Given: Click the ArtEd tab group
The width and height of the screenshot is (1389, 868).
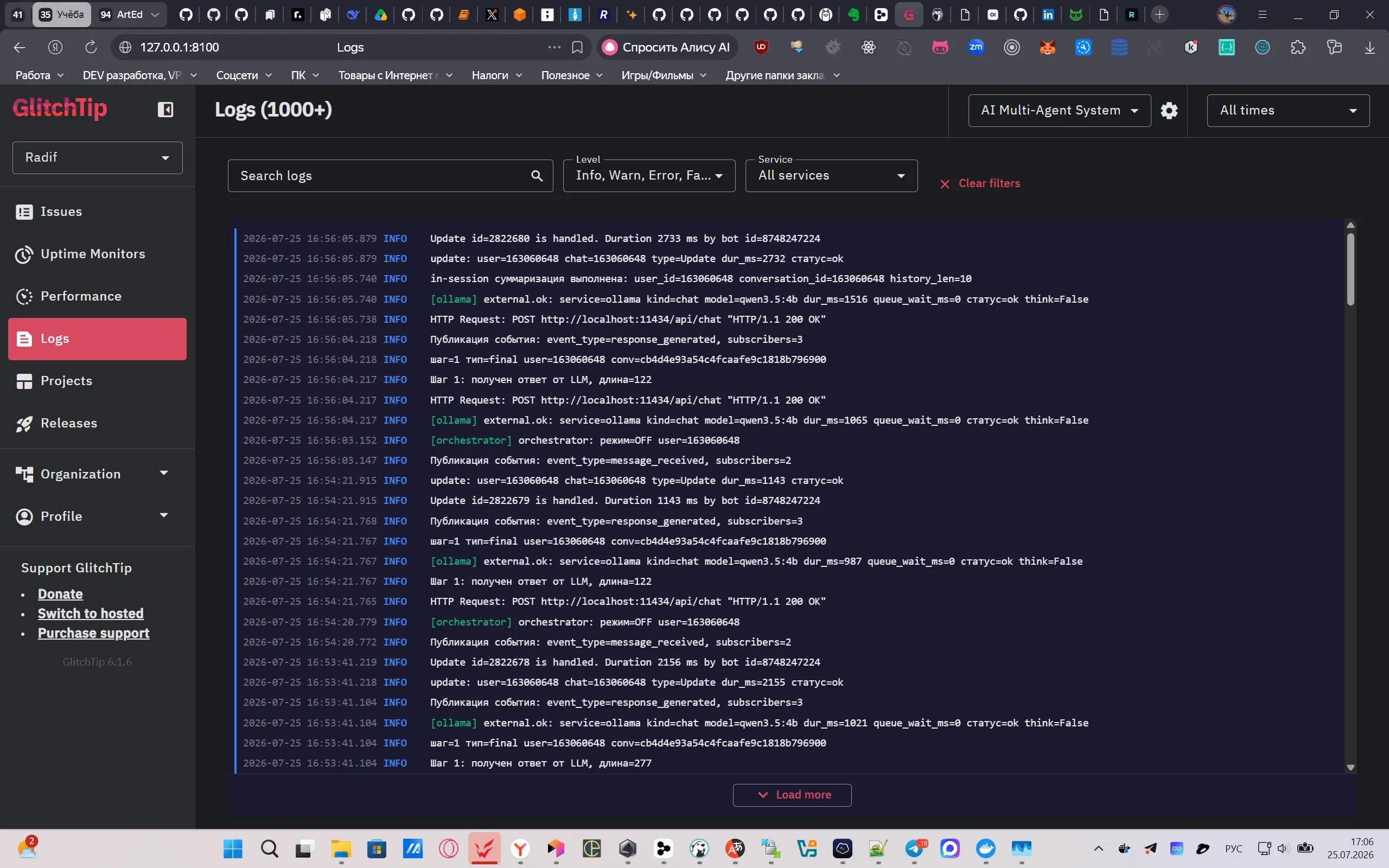Looking at the screenshot, I should pyautogui.click(x=129, y=14).
